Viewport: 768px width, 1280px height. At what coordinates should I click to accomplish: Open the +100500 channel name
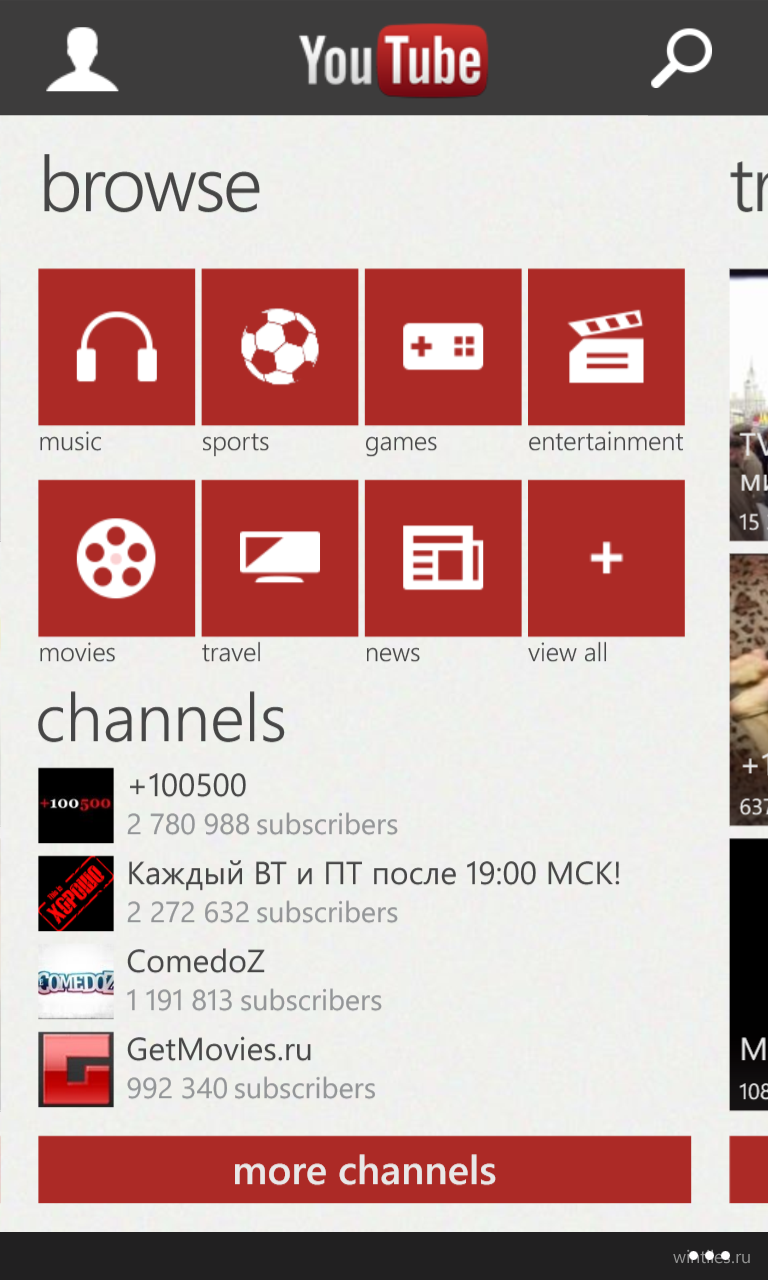pyautogui.click(x=187, y=786)
